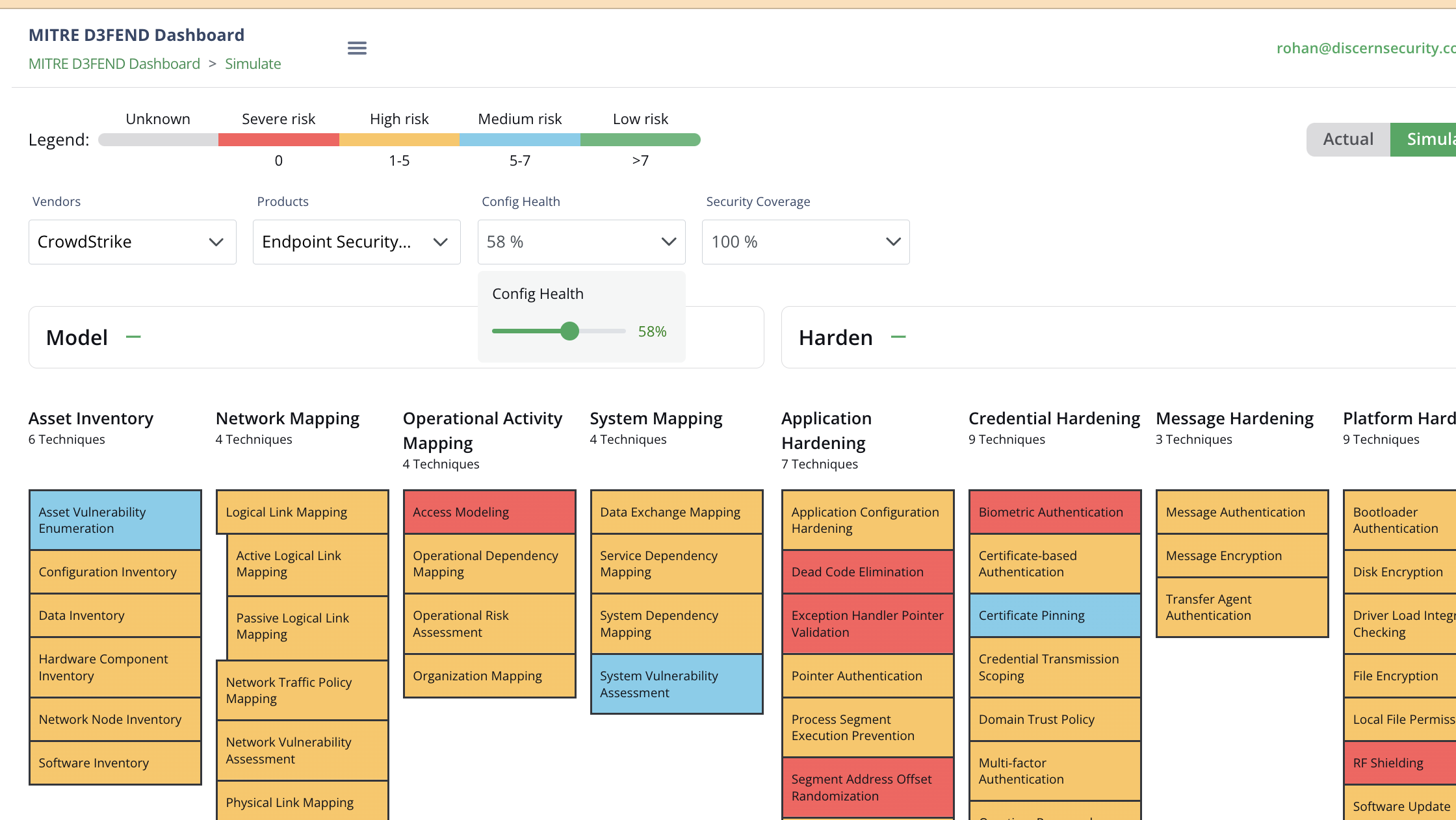The width and height of the screenshot is (1456, 820).
Task: Switch to Actual view toggle
Action: point(1348,140)
